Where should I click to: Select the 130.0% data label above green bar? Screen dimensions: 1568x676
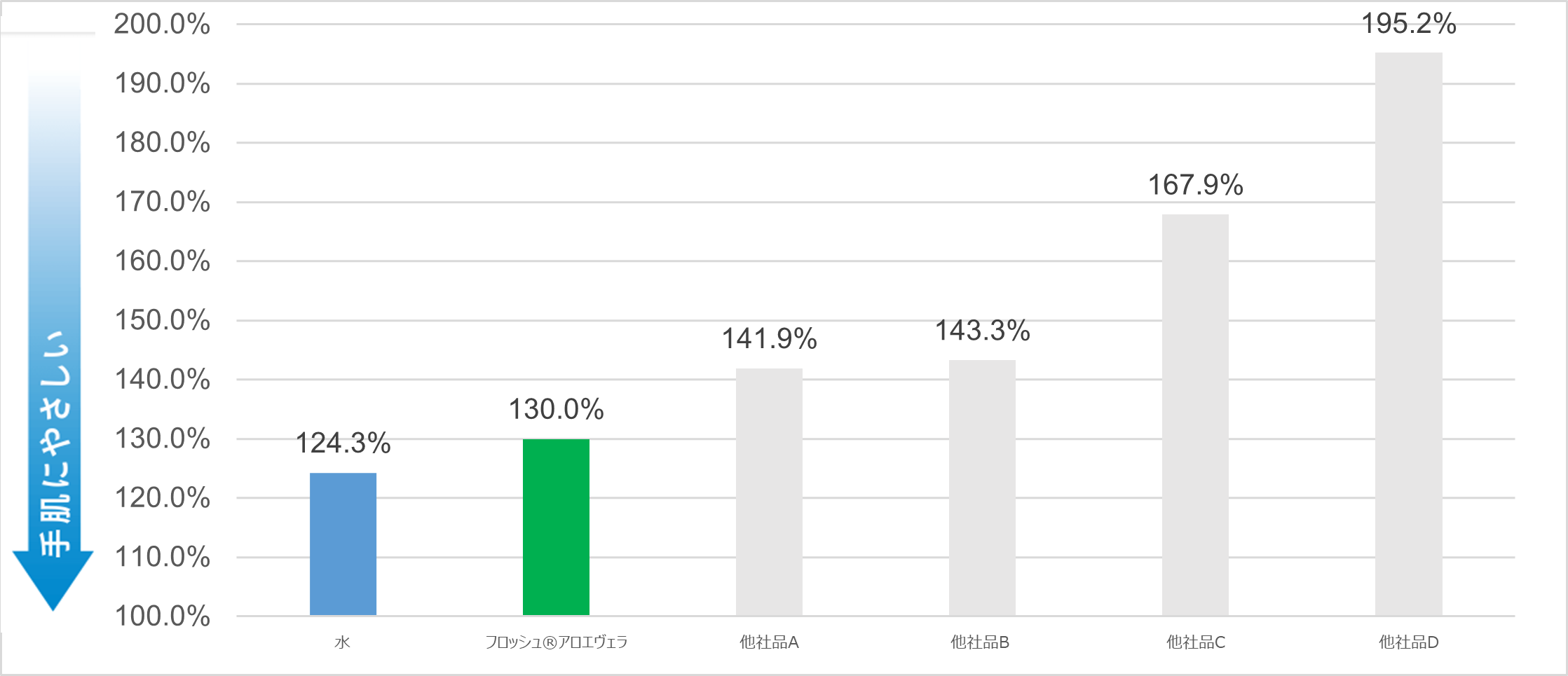(x=556, y=409)
